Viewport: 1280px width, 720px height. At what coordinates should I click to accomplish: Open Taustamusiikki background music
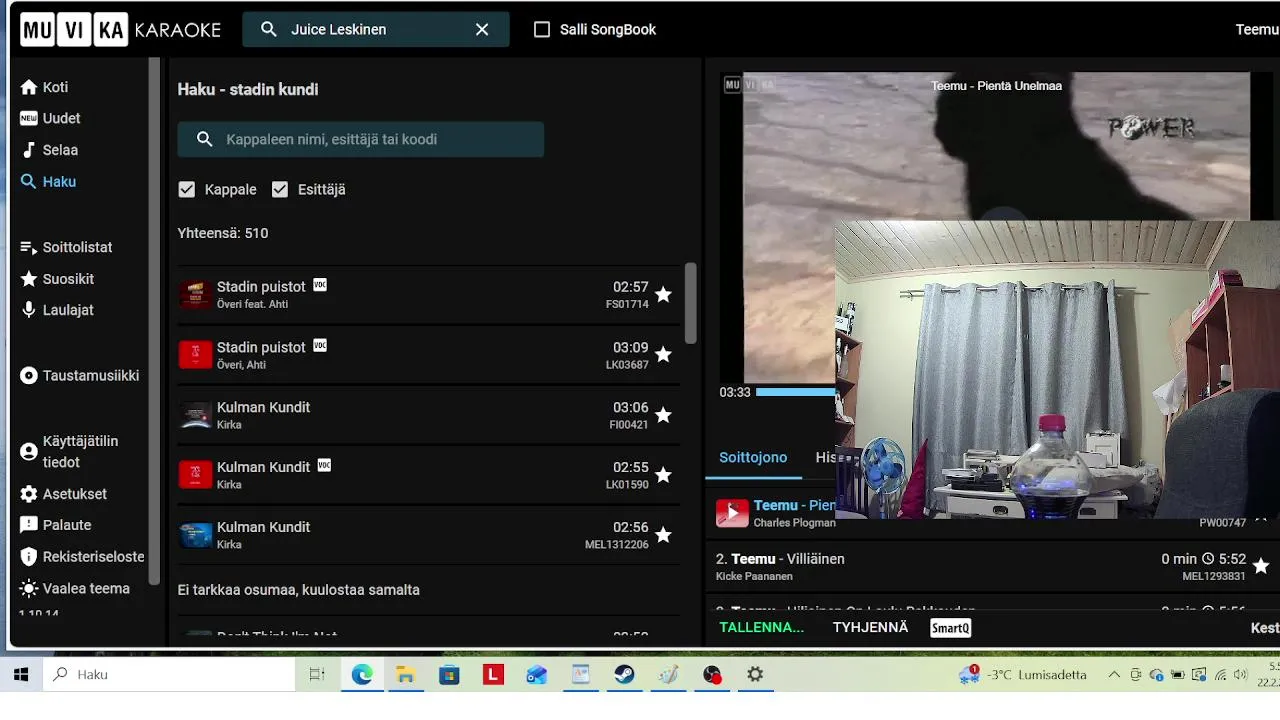[80, 376]
